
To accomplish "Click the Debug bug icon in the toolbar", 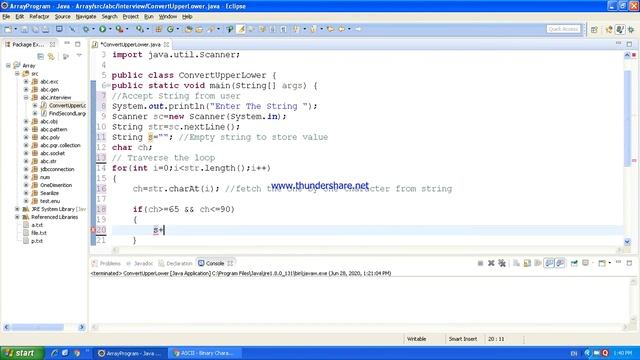I will tap(86, 29).
